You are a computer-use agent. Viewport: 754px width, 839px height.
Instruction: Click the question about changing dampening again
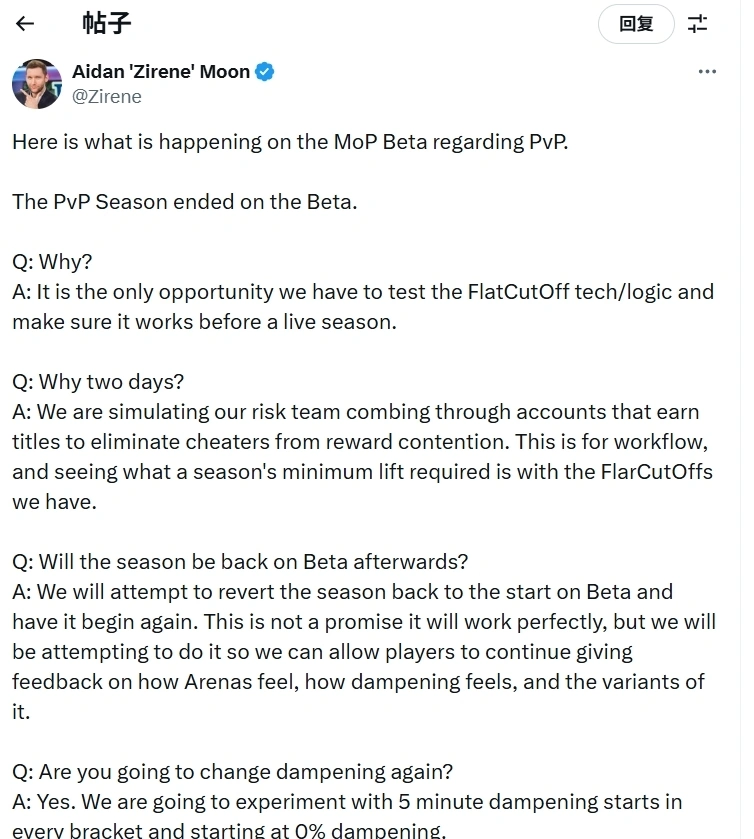pyautogui.click(x=233, y=772)
